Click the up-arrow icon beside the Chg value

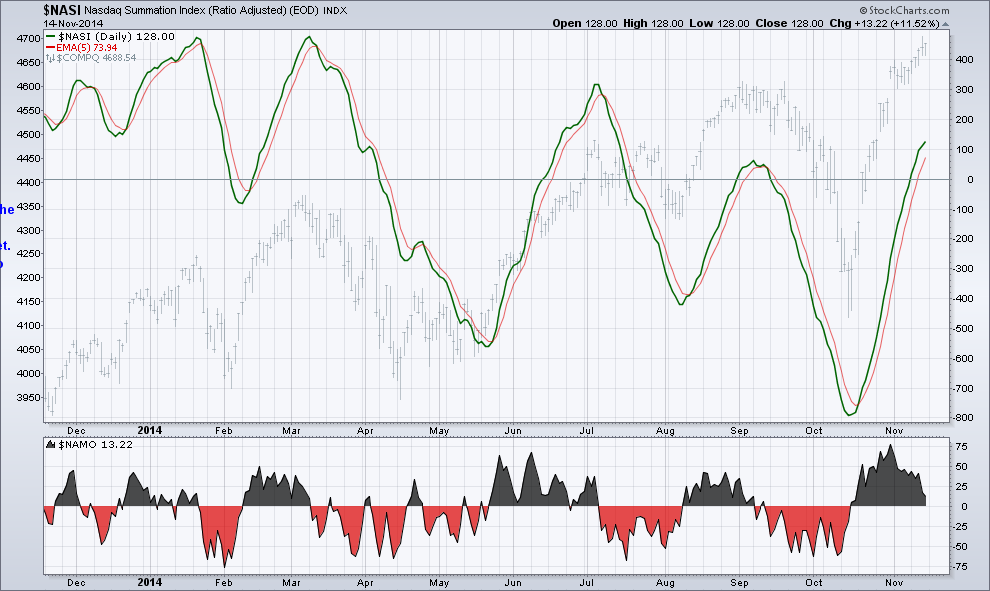click(945, 24)
